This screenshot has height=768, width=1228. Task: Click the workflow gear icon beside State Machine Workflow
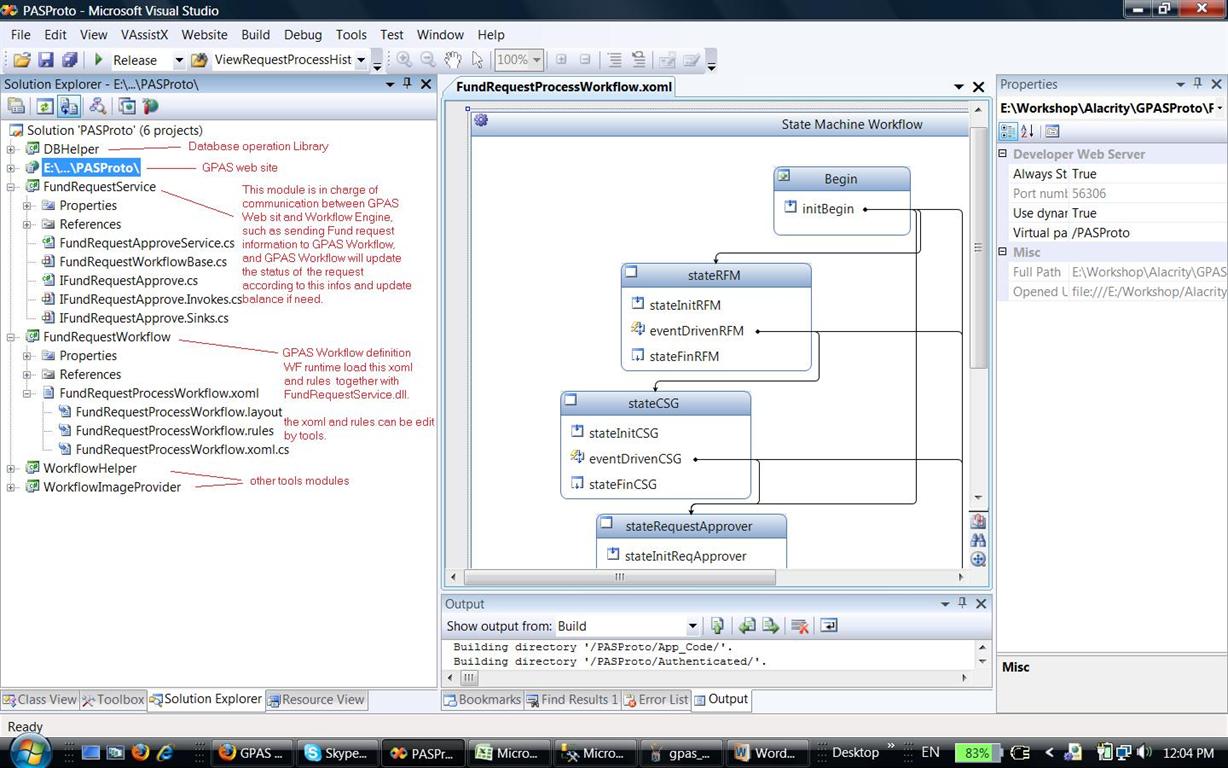tap(481, 121)
